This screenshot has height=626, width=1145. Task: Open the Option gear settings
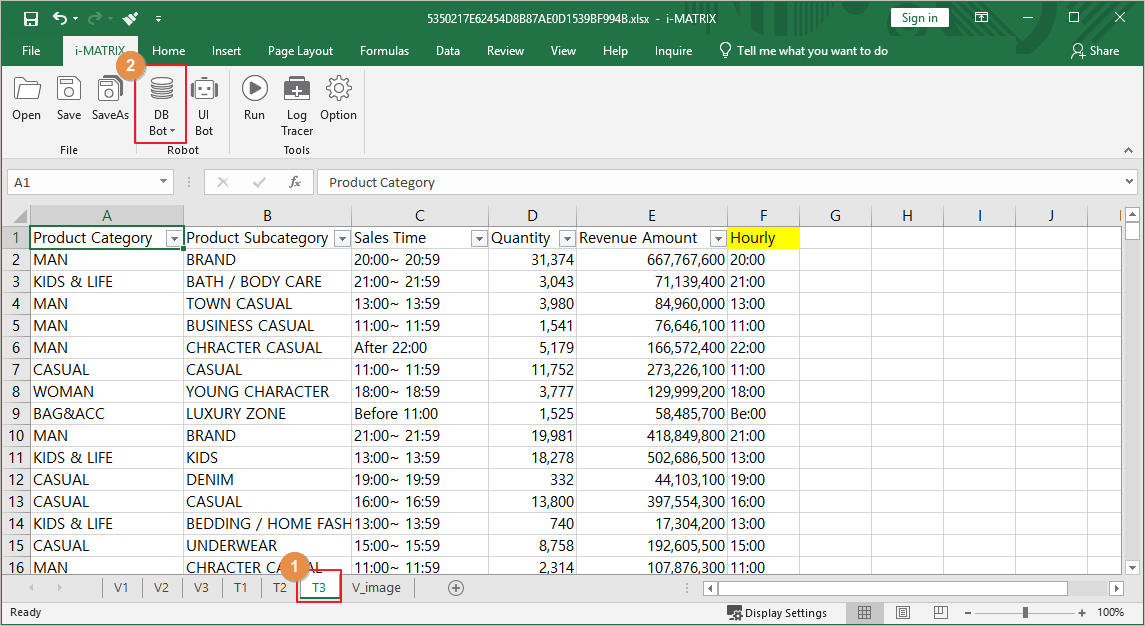point(338,98)
